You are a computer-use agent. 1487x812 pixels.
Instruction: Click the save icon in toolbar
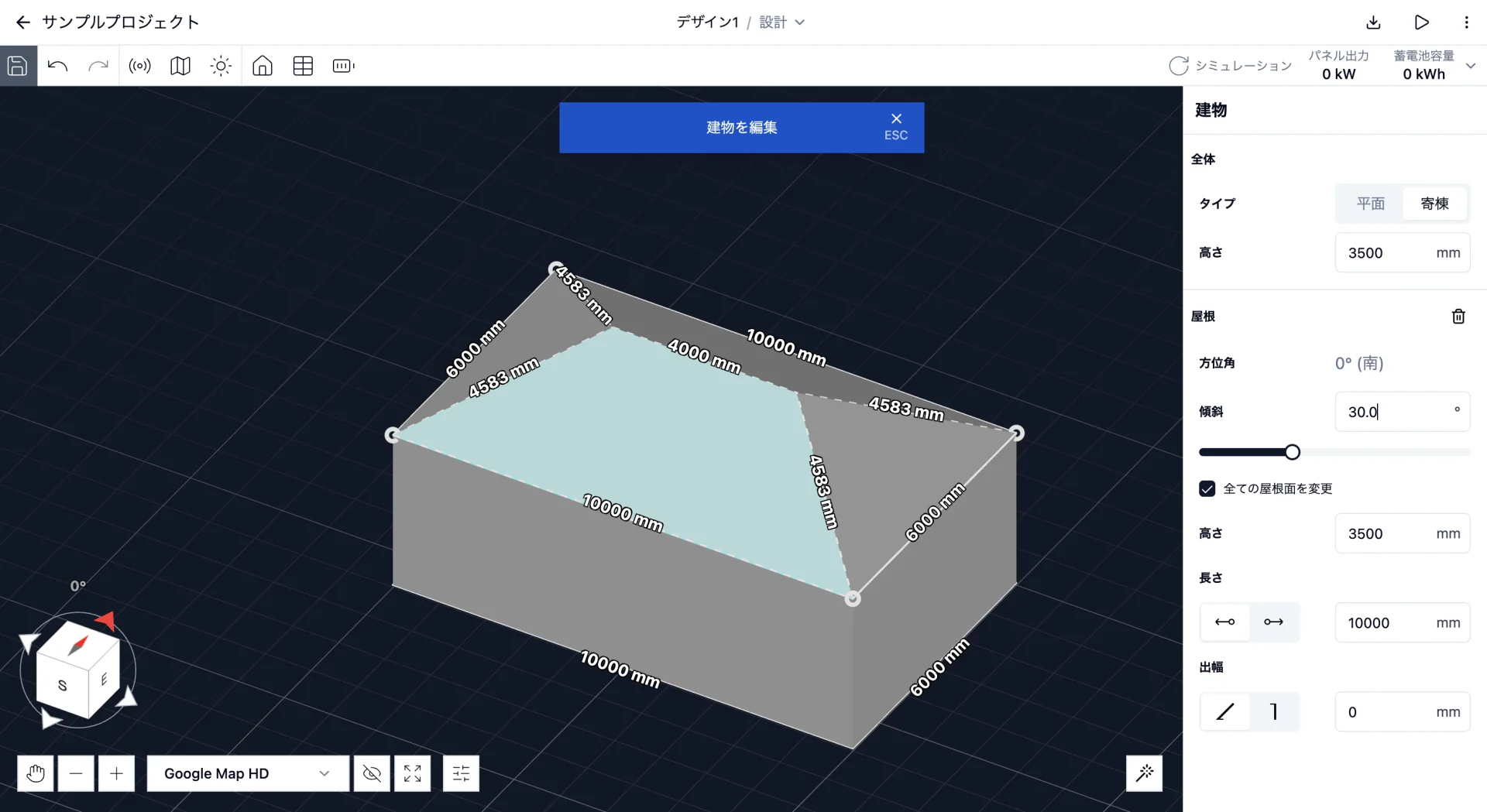(18, 66)
